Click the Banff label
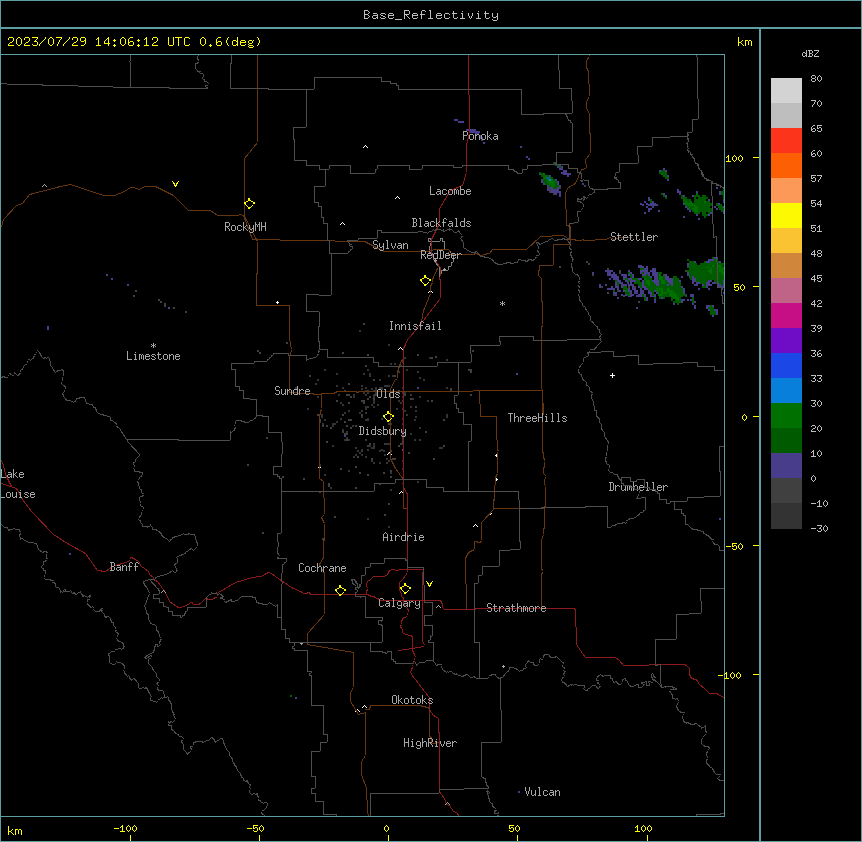 point(124,567)
